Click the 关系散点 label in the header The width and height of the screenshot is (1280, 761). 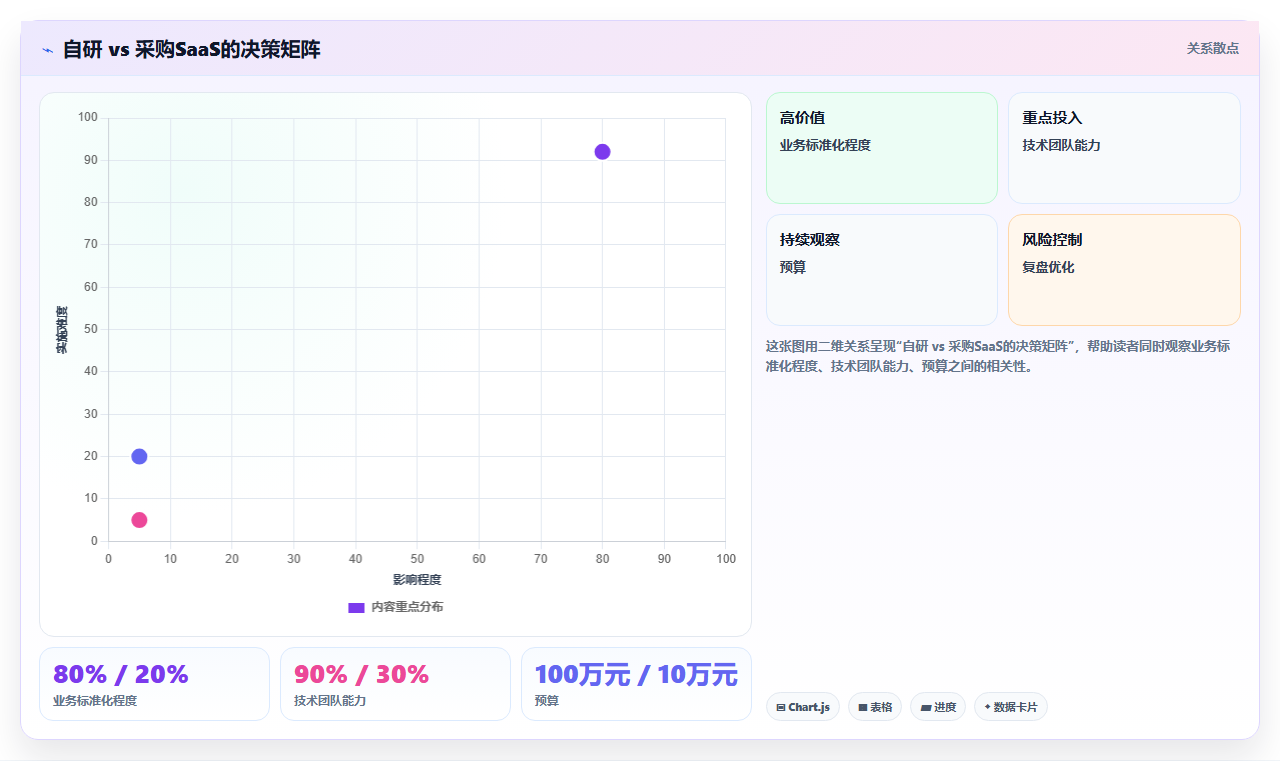(1212, 48)
